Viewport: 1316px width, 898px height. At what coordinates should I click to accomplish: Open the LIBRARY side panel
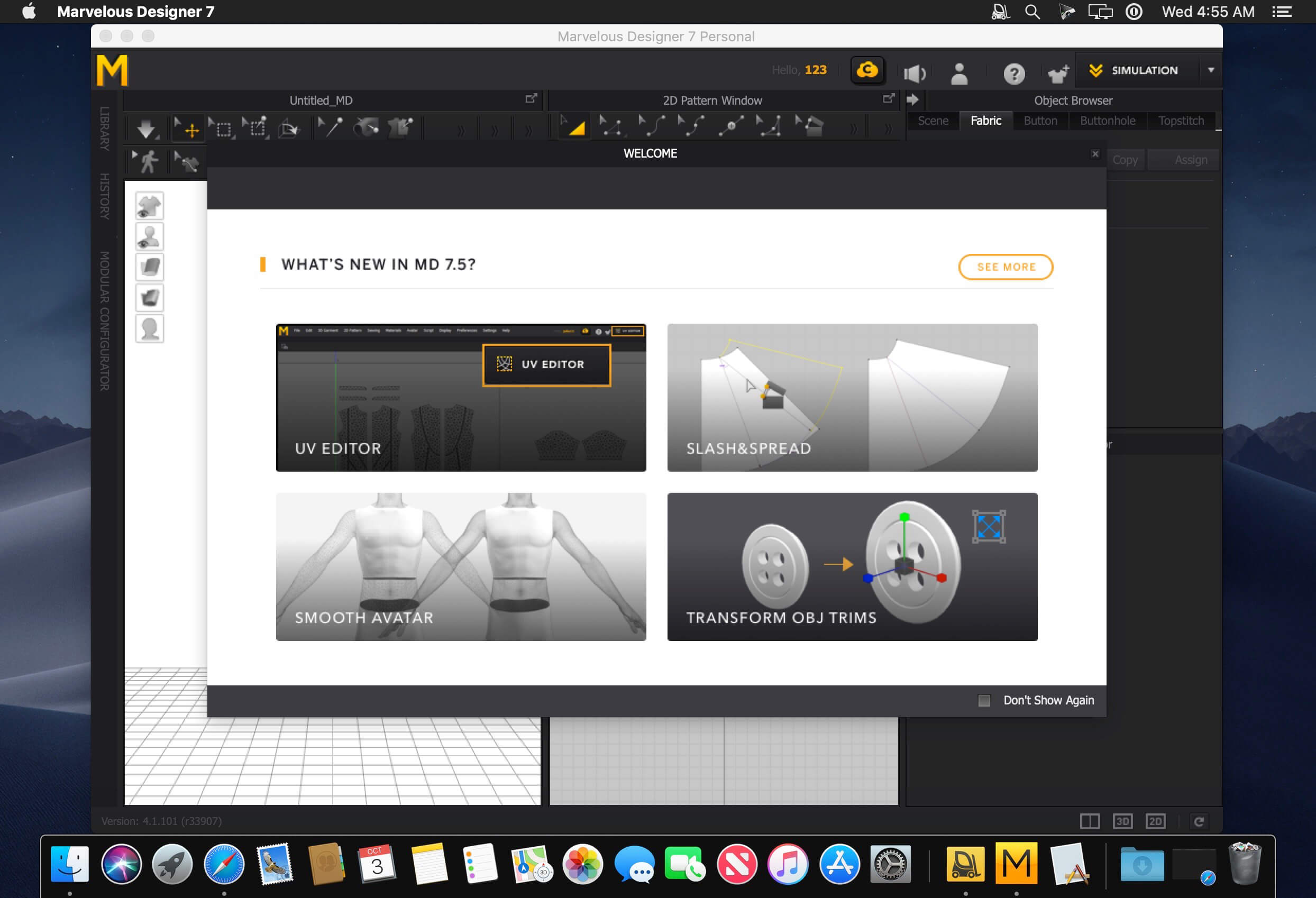point(104,129)
